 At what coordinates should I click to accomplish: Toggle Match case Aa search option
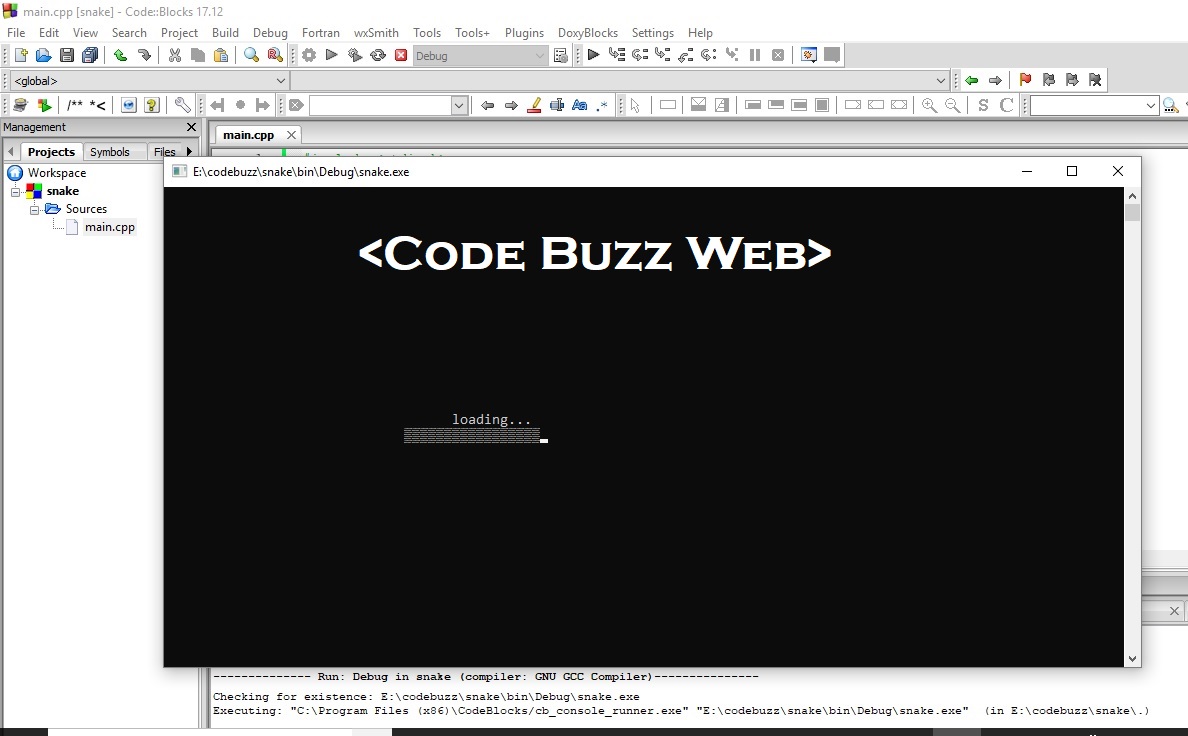click(580, 105)
